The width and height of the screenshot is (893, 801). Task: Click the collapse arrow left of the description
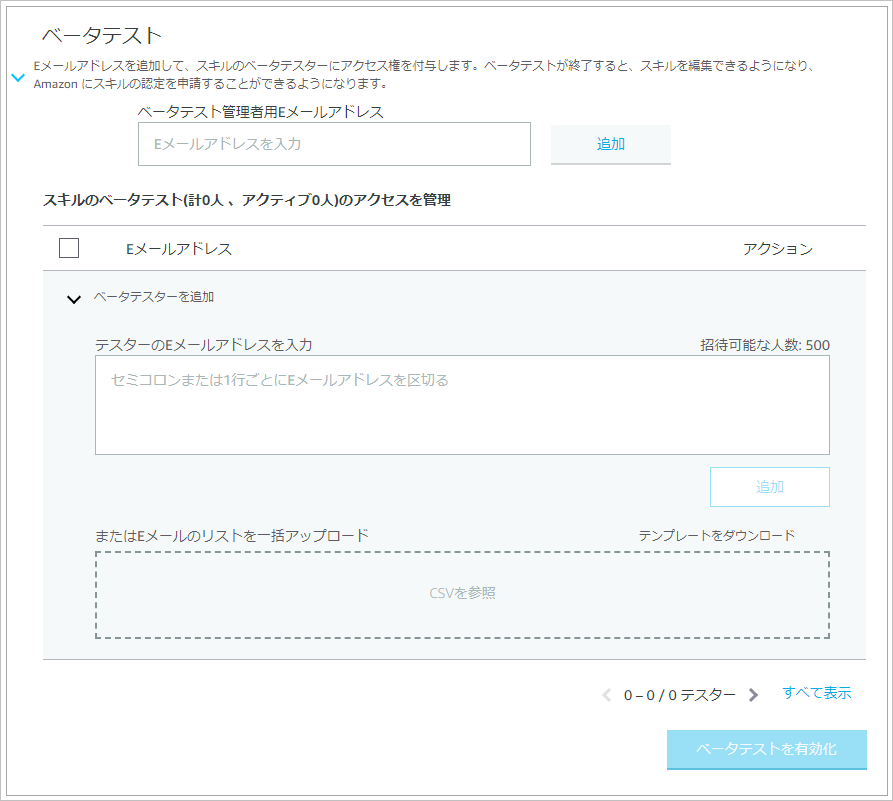(x=15, y=76)
